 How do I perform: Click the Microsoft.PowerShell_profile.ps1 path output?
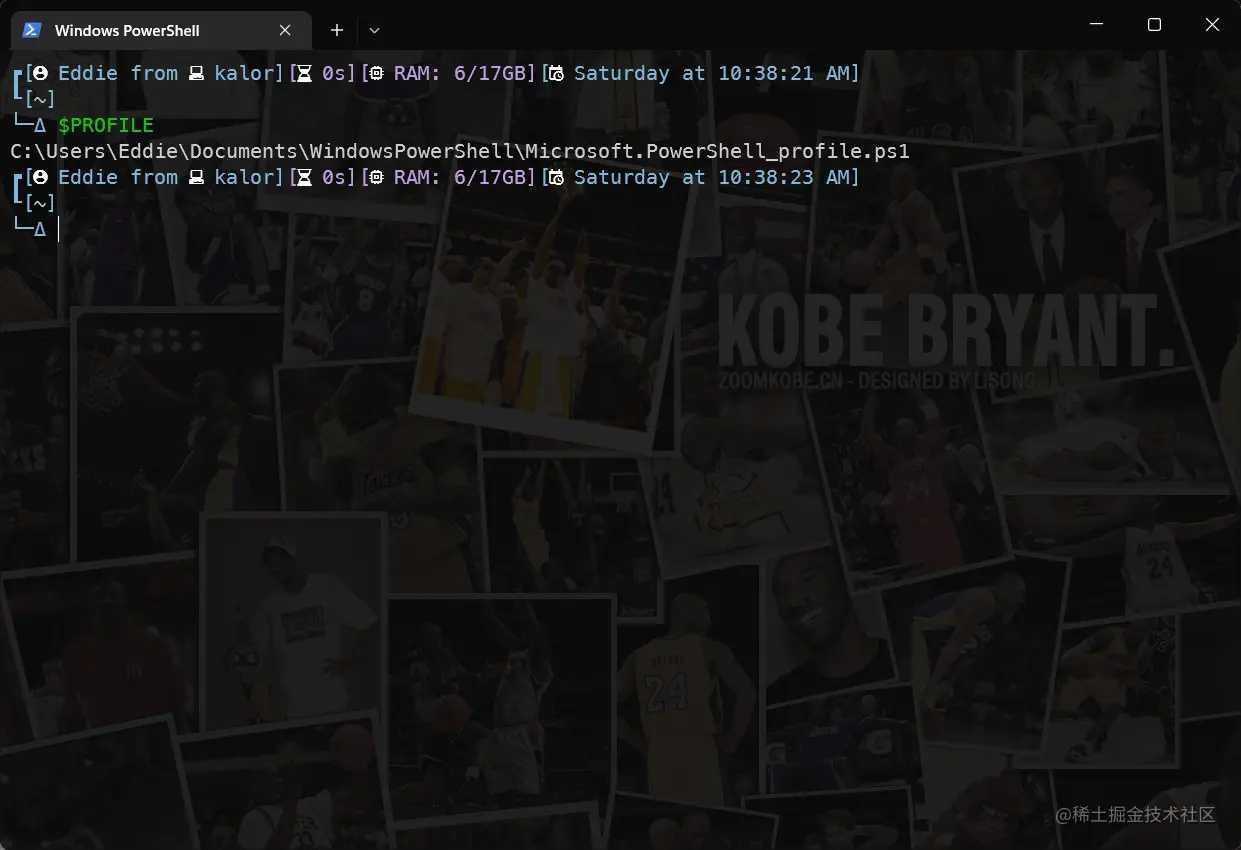460,151
